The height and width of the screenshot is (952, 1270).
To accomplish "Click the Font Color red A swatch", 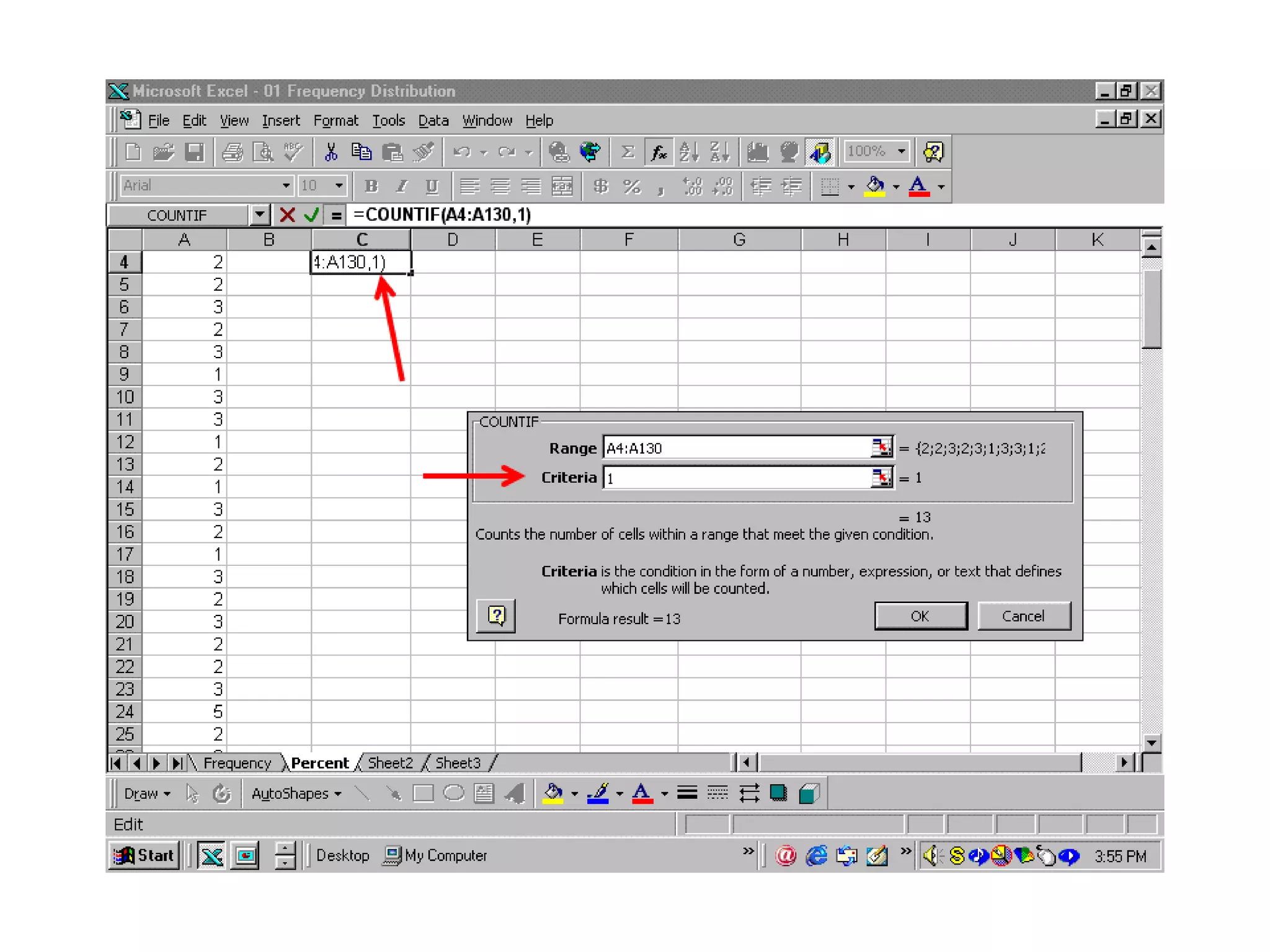I will click(x=918, y=186).
